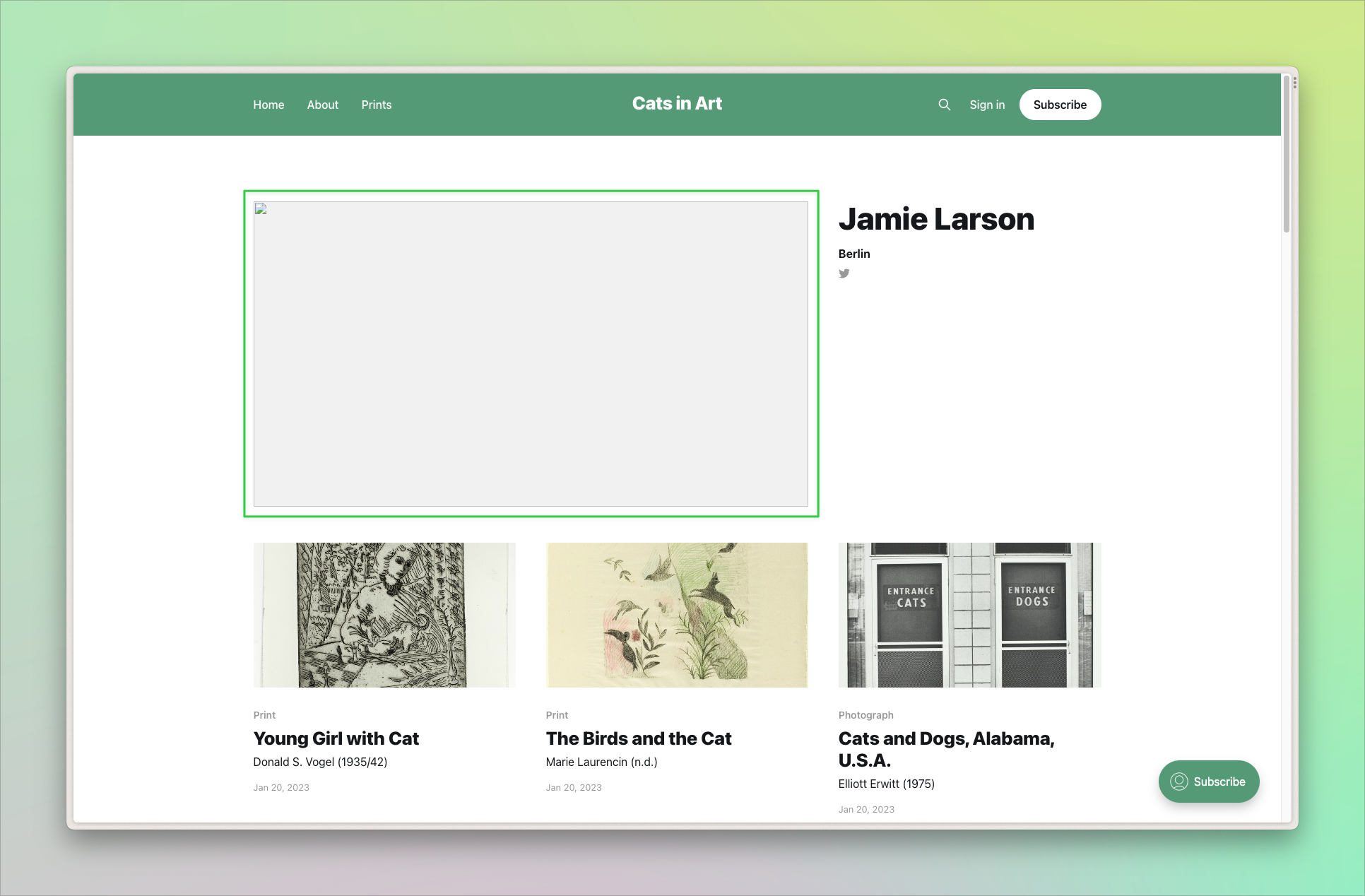The image size is (1365, 896).
Task: Click the Cats in Art site title
Action: (677, 103)
